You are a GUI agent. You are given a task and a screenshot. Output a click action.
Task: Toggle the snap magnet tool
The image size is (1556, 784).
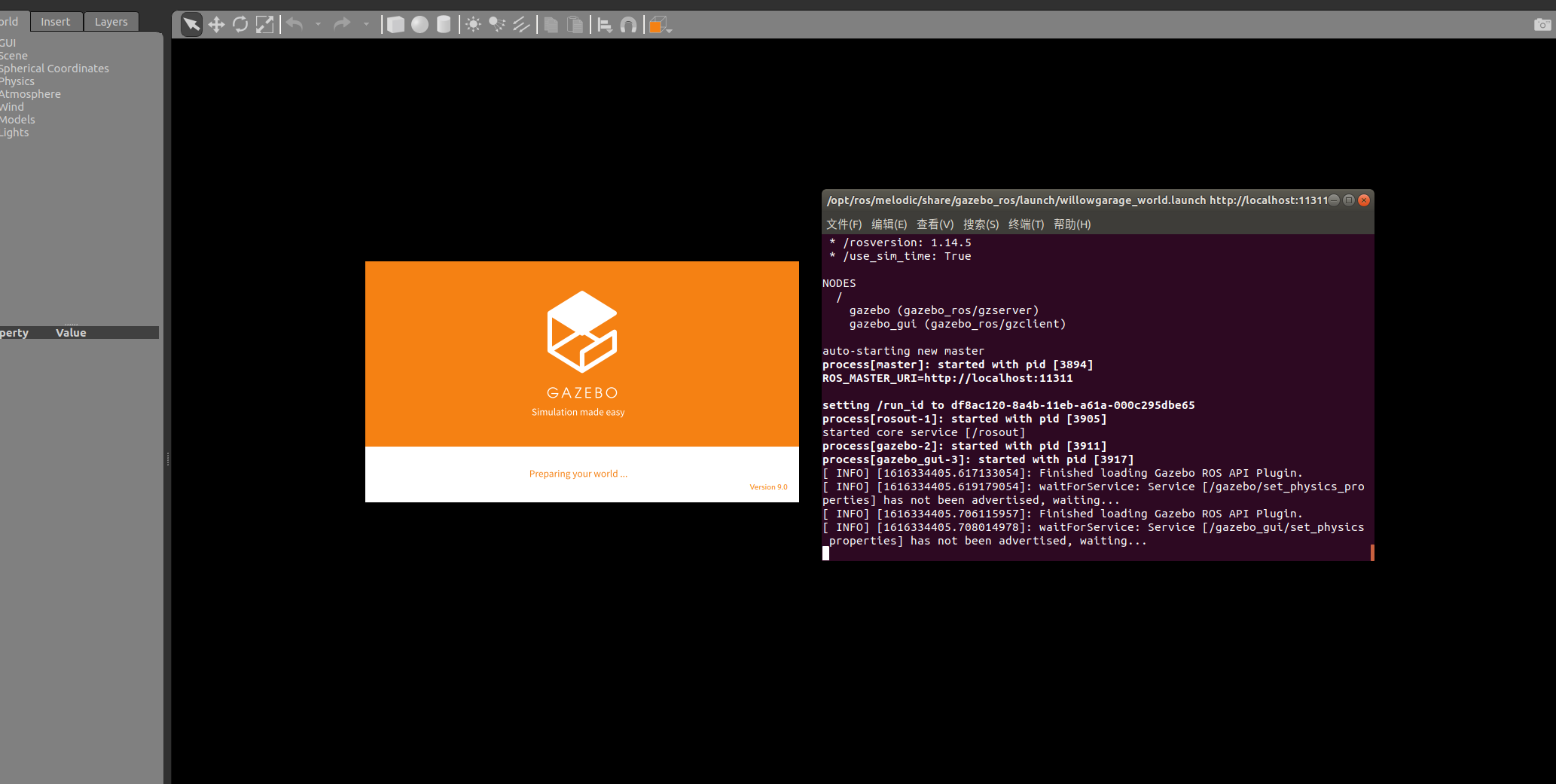(x=628, y=25)
